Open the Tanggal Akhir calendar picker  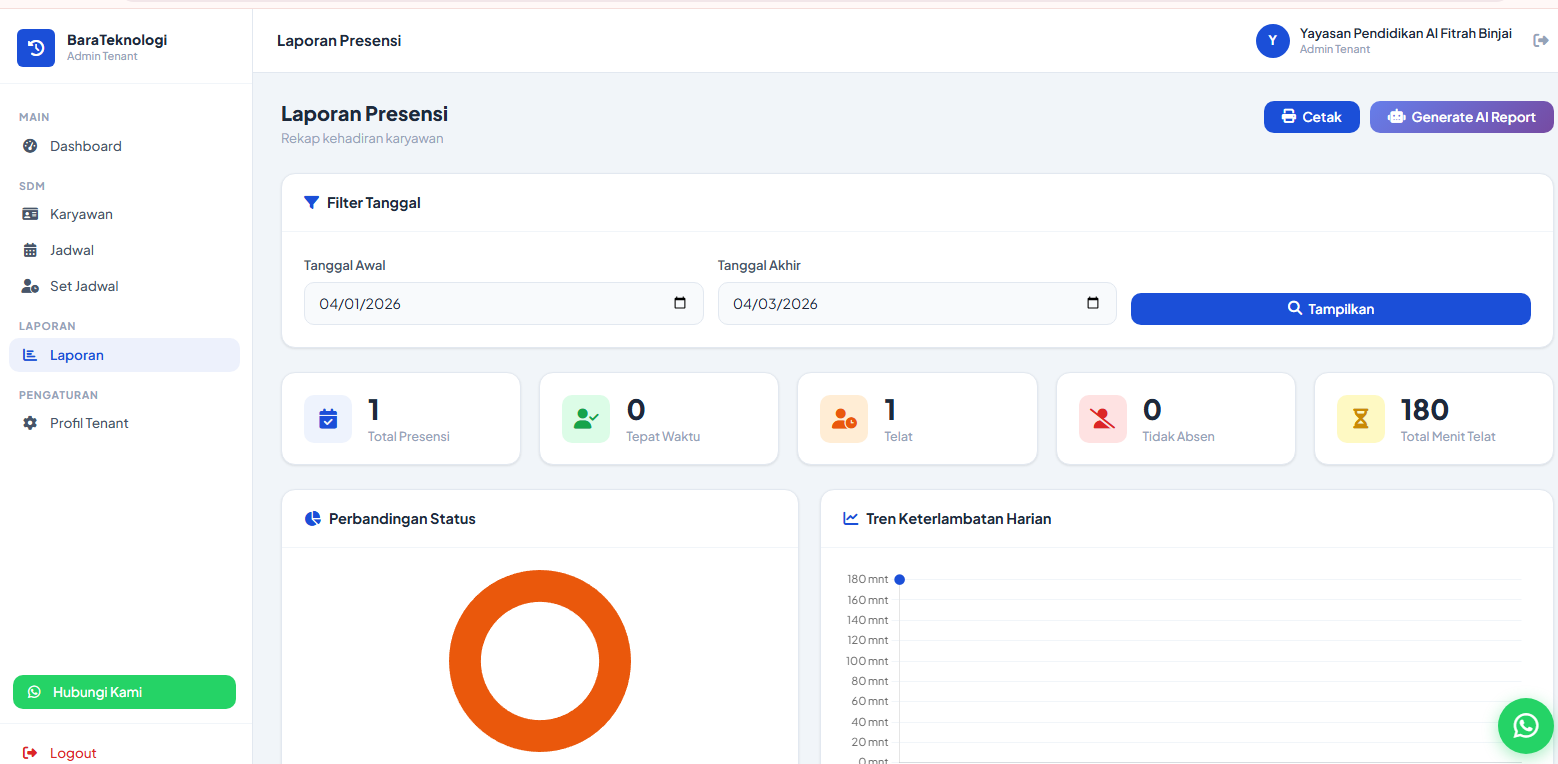(x=1093, y=303)
